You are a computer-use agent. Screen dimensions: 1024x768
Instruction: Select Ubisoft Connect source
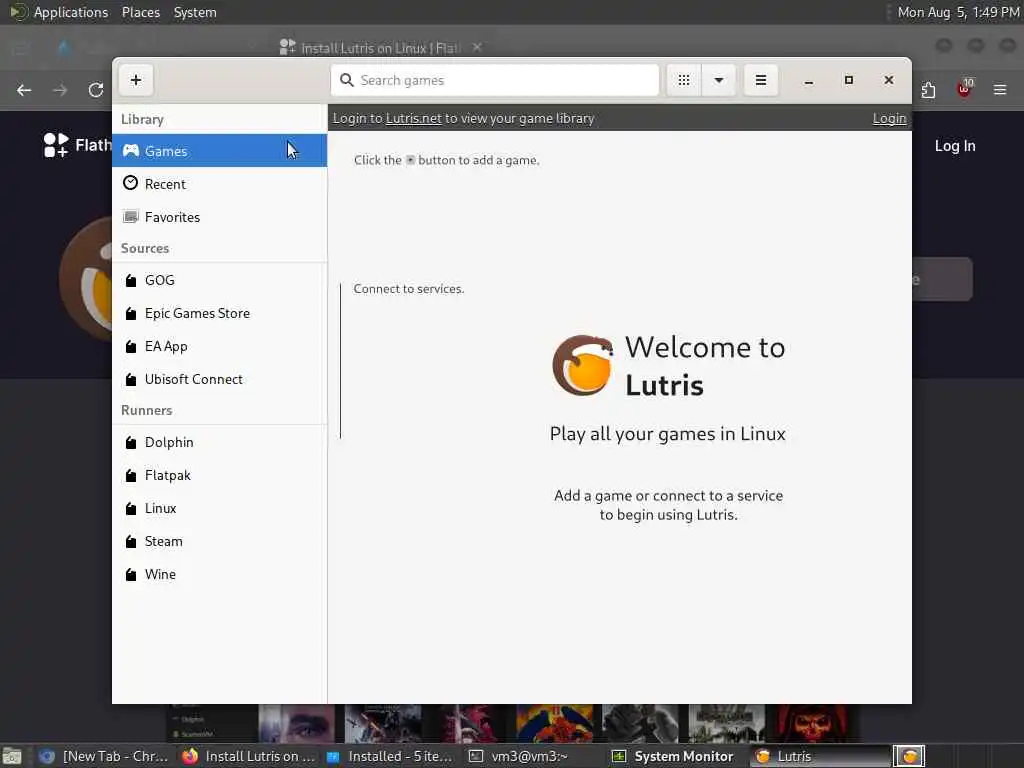click(x=219, y=379)
